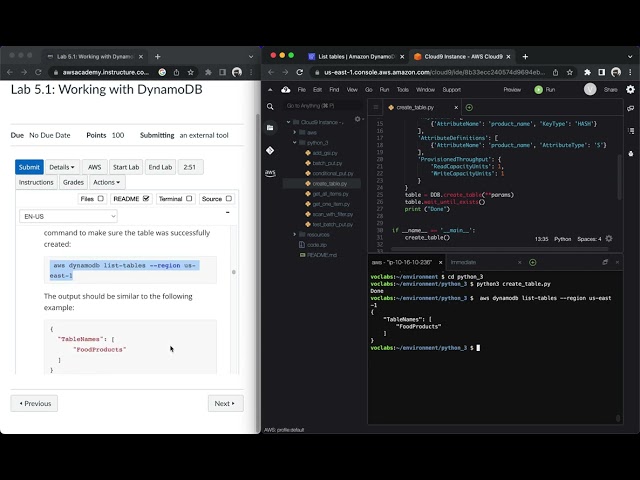Open Cloud9 preferences gear icon
The image size is (640, 480).
tap(631, 89)
